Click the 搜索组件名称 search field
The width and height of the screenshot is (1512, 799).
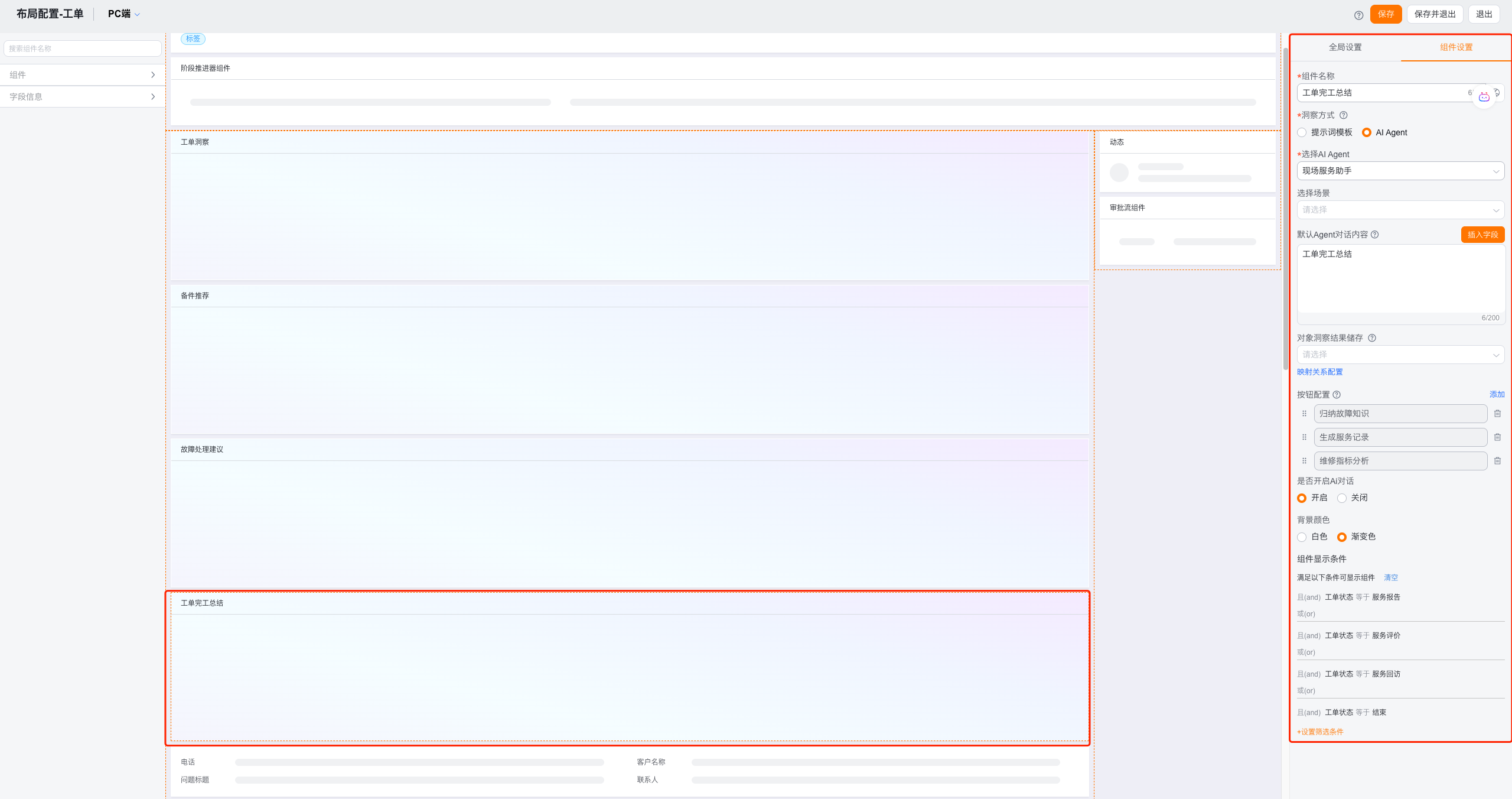click(82, 48)
